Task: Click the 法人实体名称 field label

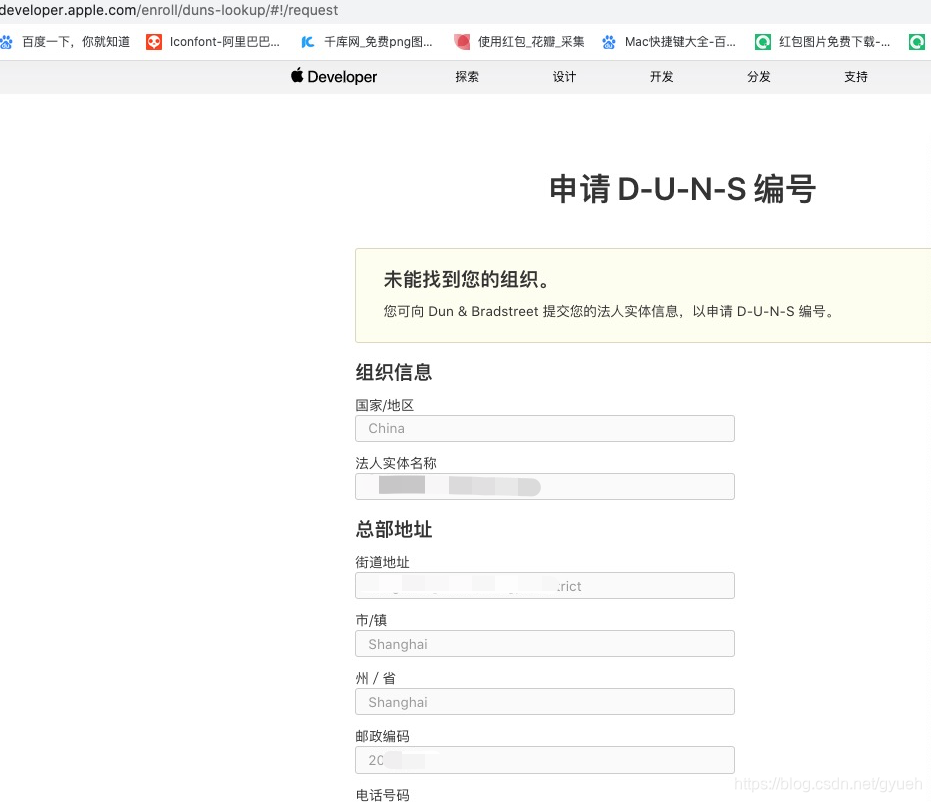Action: coord(396,463)
